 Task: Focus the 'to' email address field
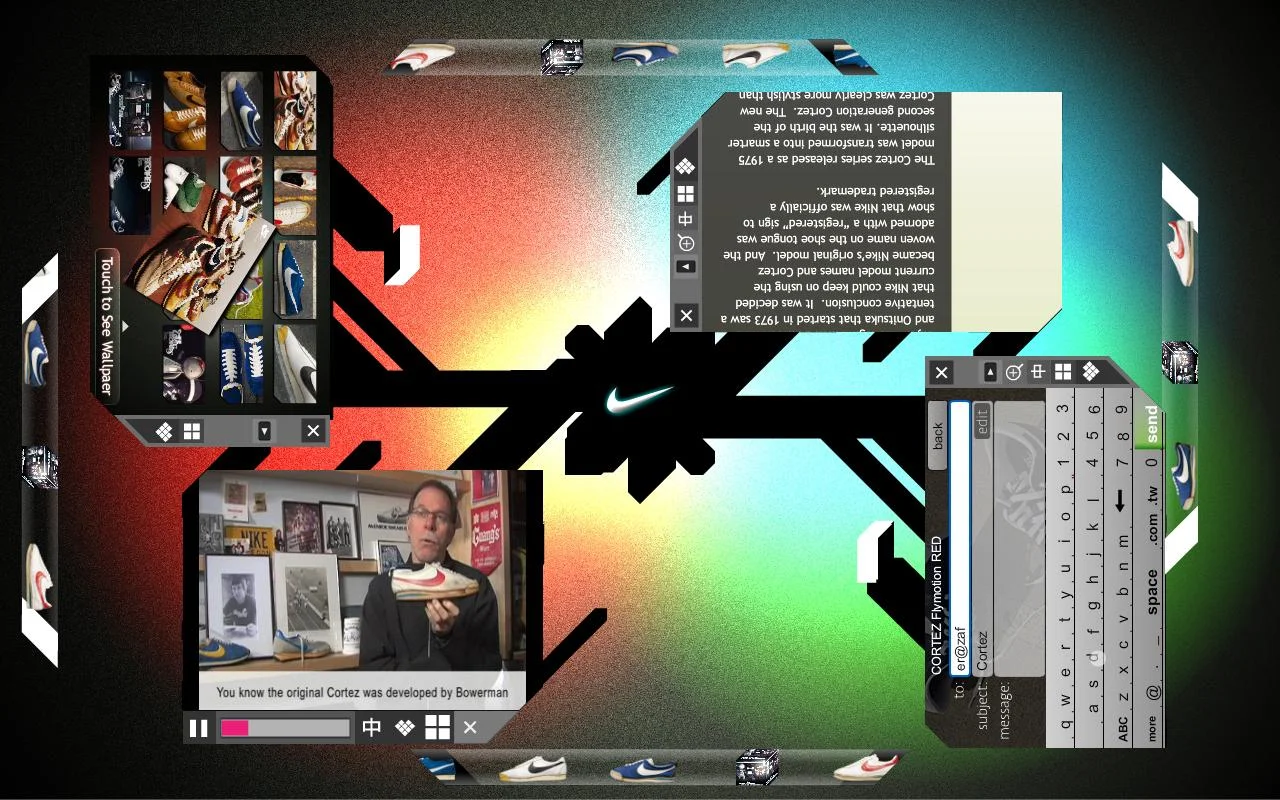point(959,537)
